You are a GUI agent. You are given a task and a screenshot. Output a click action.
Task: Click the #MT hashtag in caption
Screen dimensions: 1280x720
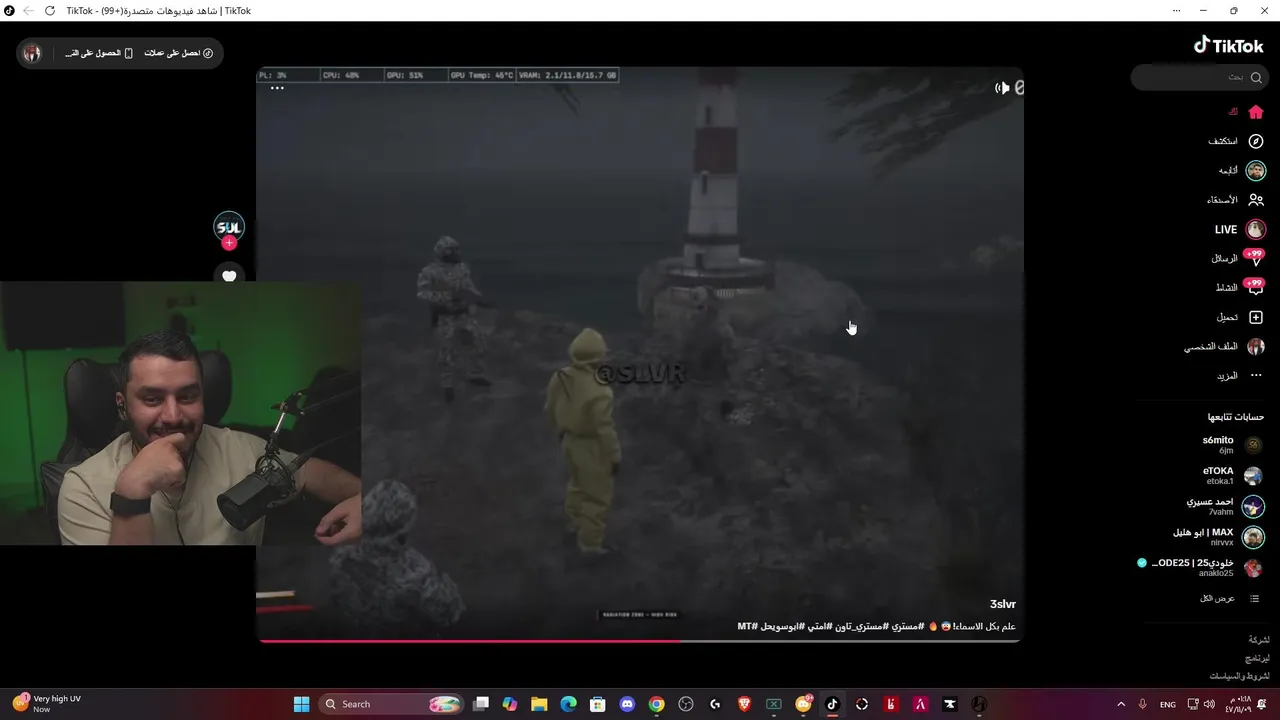pos(748,626)
